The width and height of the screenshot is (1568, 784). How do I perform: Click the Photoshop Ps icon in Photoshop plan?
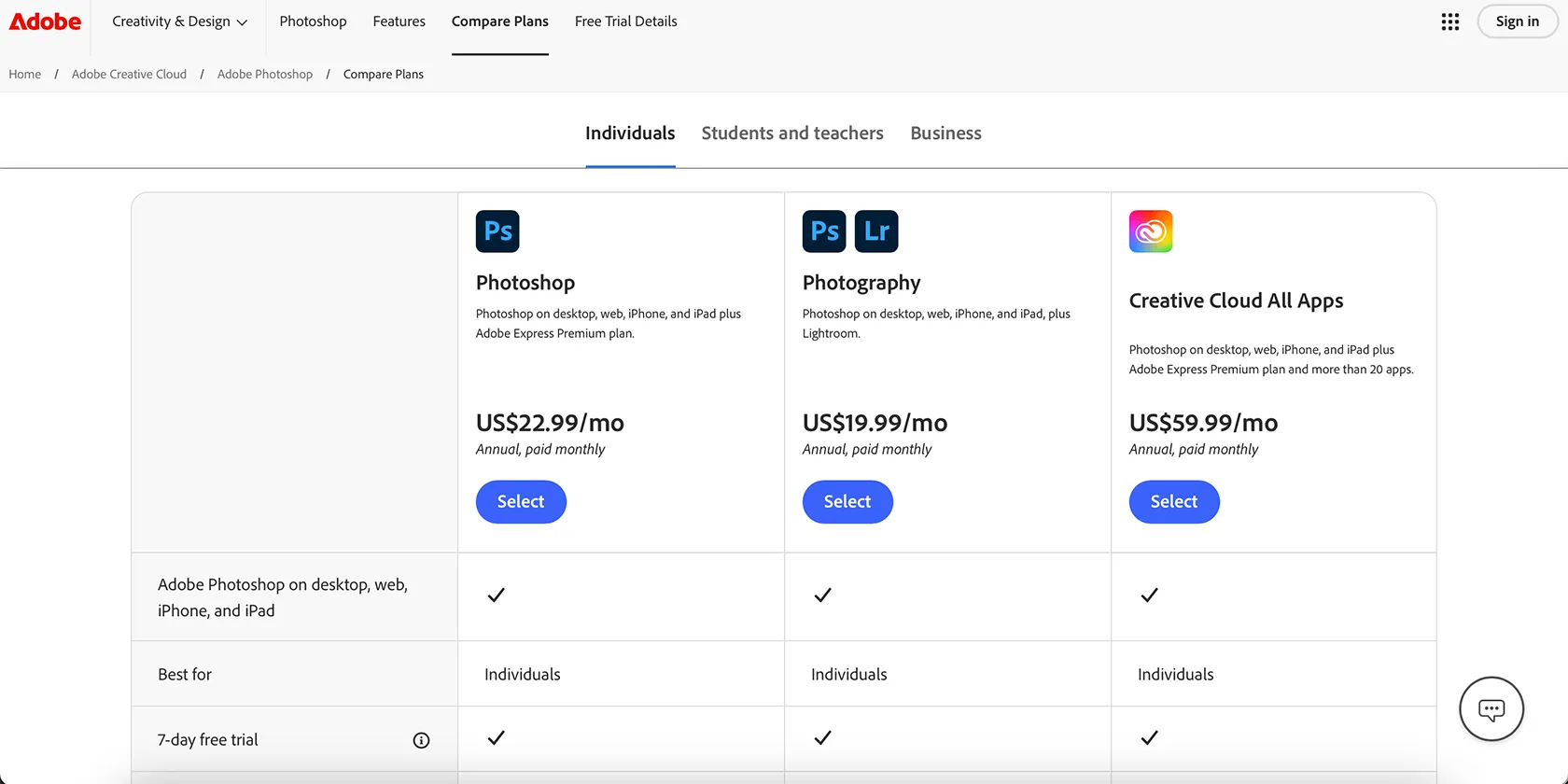[x=497, y=231]
